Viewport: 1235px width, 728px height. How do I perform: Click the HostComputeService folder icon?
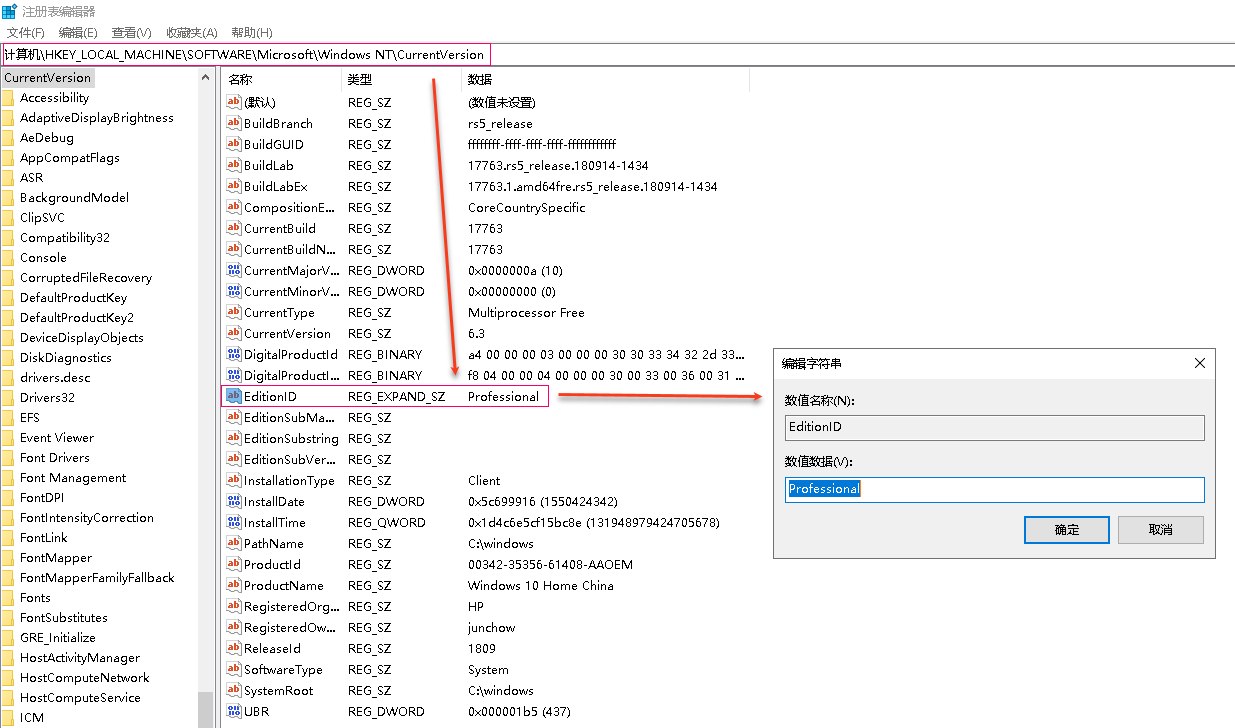8,698
